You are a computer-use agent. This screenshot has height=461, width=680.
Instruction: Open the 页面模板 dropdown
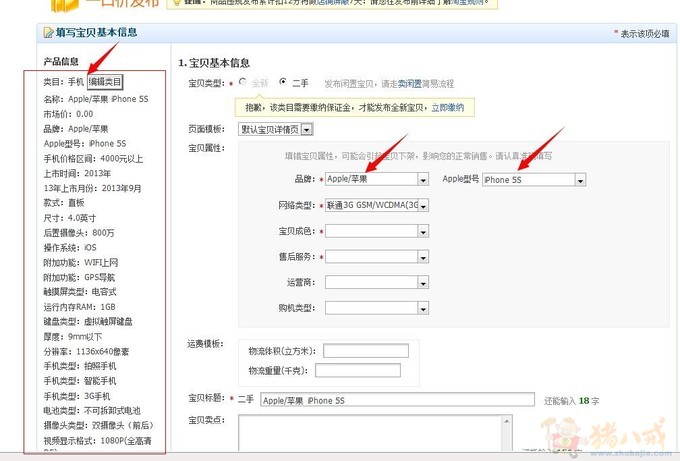(275, 129)
